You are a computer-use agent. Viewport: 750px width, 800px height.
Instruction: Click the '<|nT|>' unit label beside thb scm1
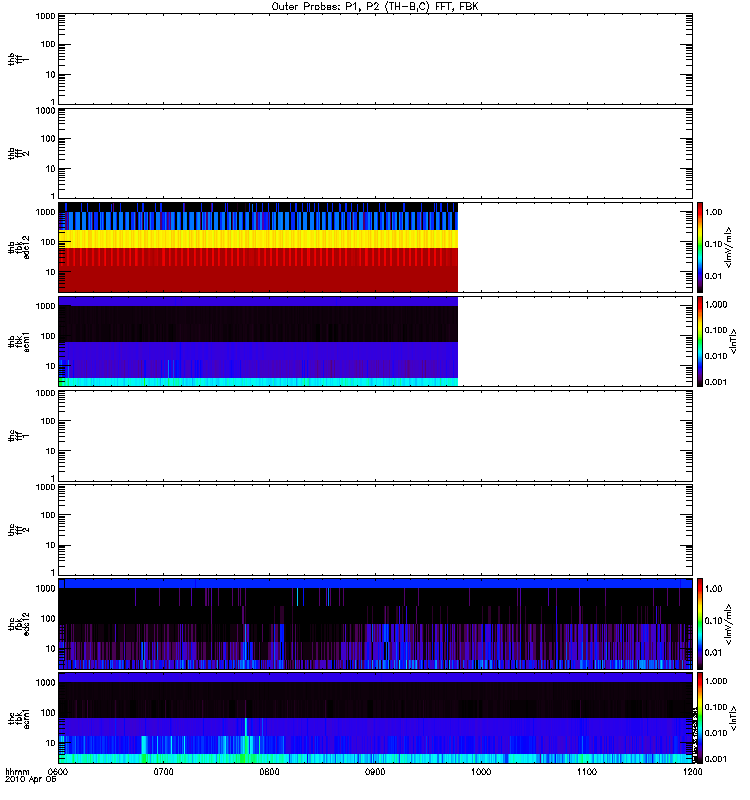pyautogui.click(x=733, y=342)
